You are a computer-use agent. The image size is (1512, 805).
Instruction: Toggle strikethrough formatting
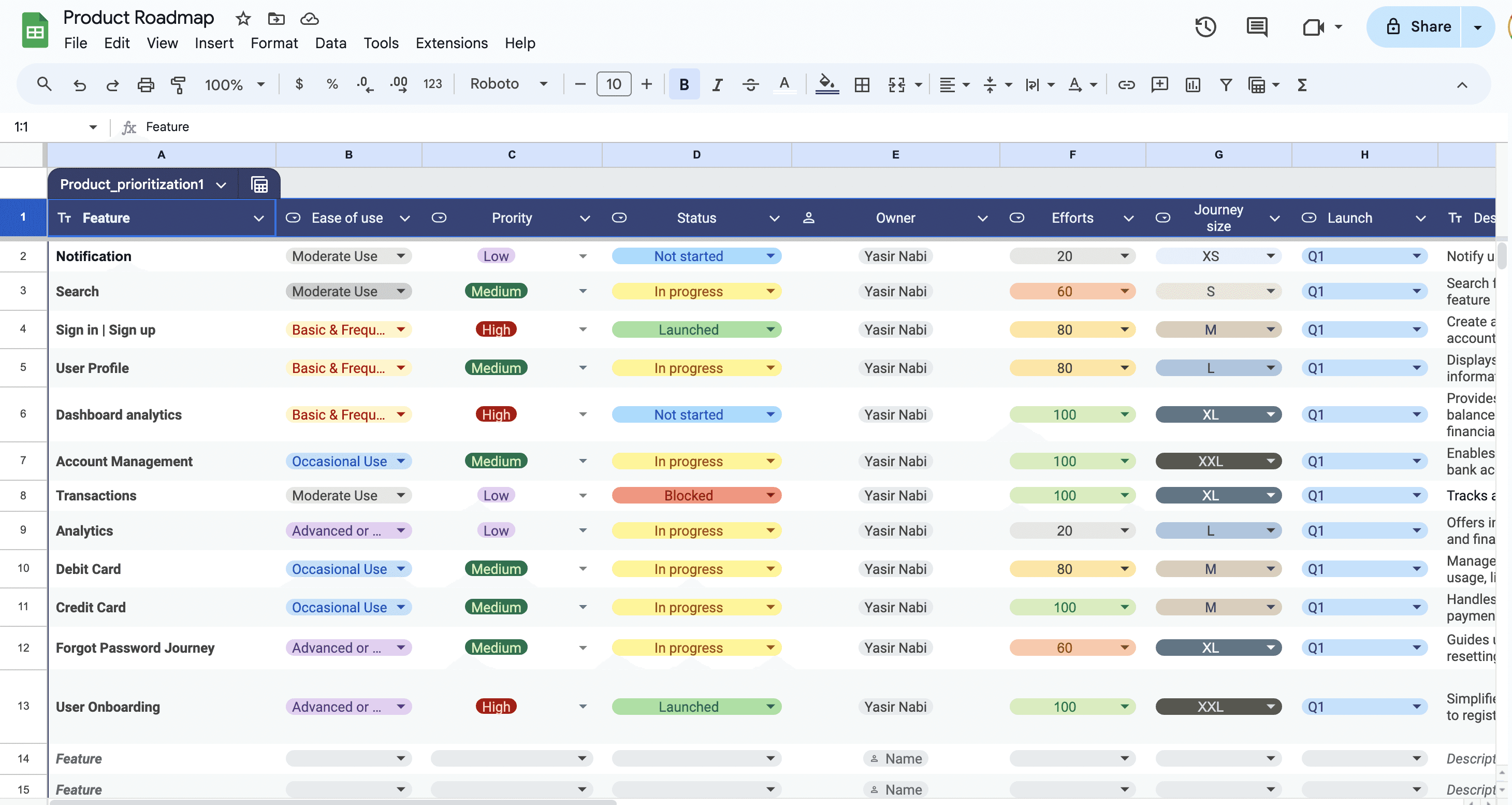point(750,84)
